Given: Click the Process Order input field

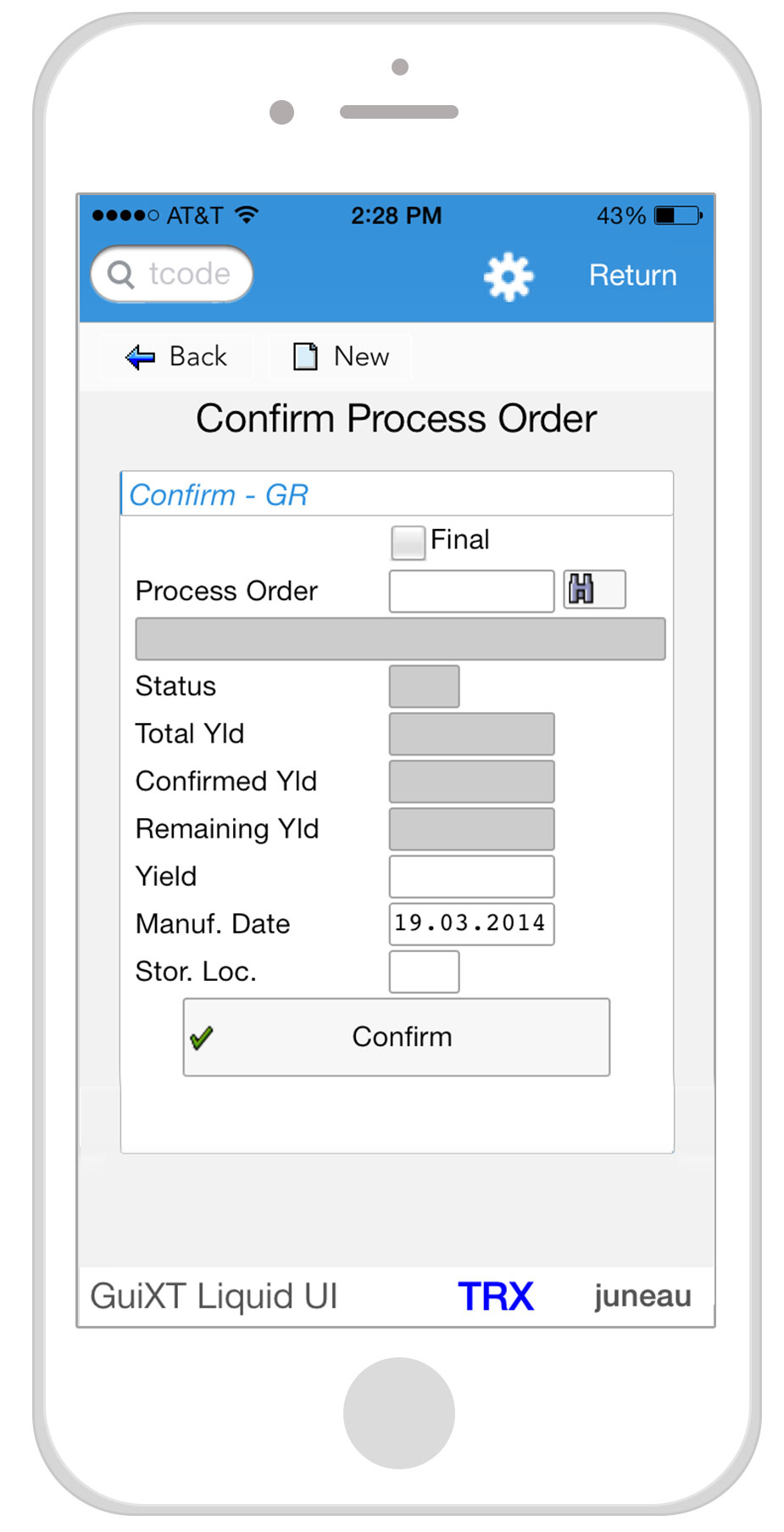Looking at the screenshot, I should point(471,591).
